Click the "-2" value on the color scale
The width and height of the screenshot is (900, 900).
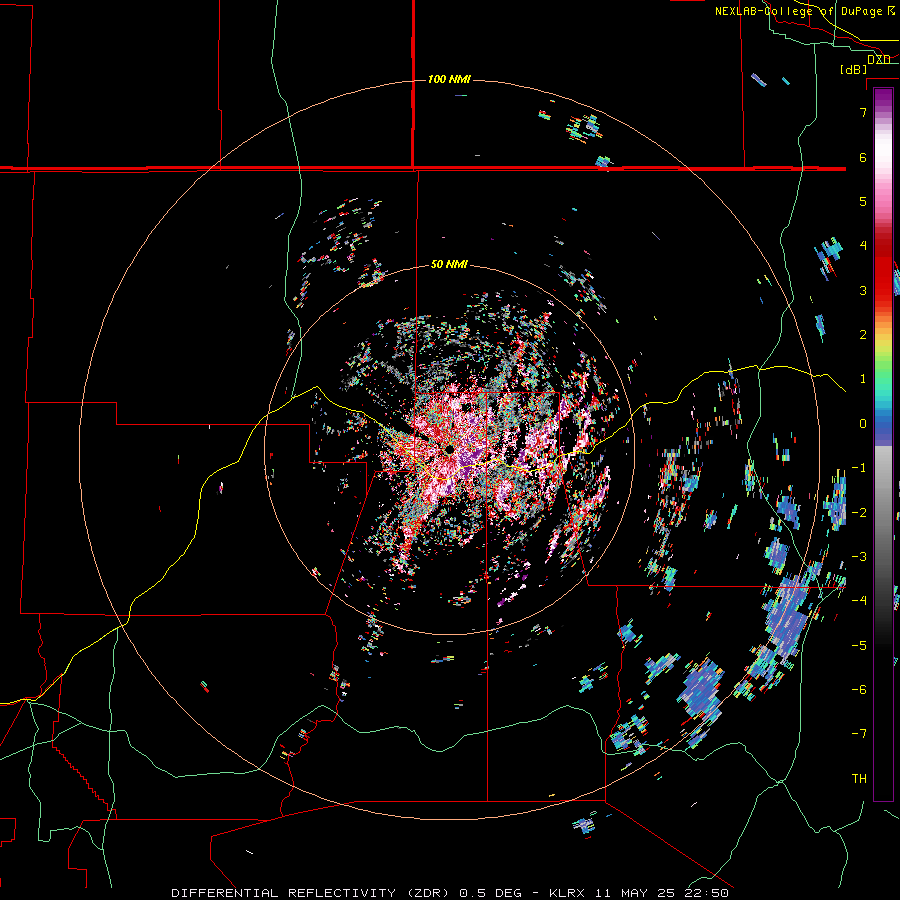pyautogui.click(x=859, y=513)
